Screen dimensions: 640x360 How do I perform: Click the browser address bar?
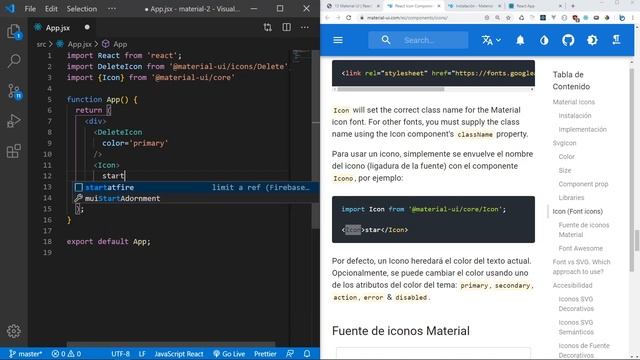tap(420, 18)
